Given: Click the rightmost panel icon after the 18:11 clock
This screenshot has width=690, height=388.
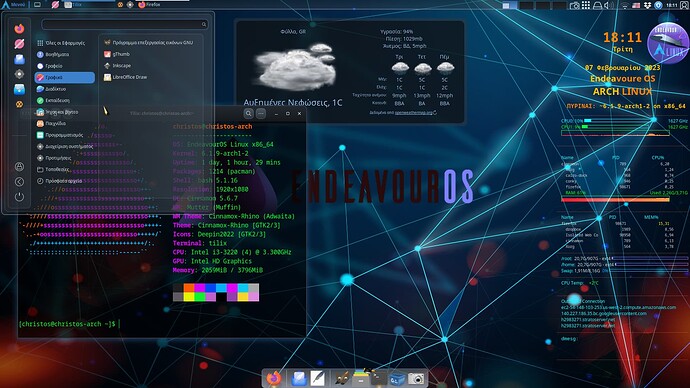Looking at the screenshot, I should click(684, 5).
